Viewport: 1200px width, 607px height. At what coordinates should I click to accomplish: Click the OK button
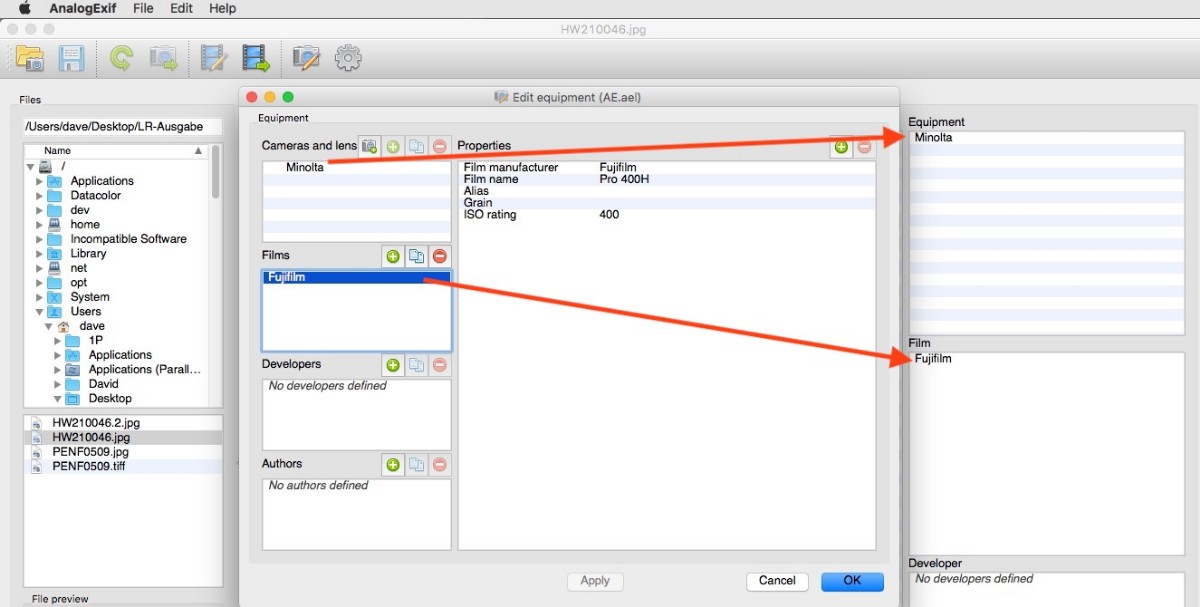pos(852,581)
